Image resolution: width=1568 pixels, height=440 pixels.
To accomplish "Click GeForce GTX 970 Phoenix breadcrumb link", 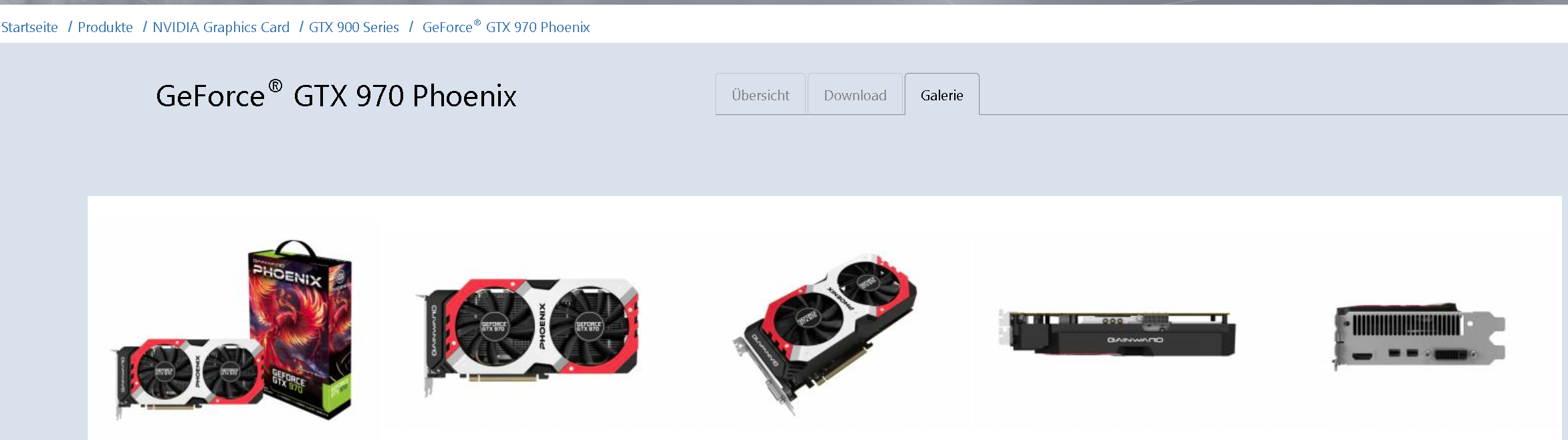I will click(x=506, y=27).
